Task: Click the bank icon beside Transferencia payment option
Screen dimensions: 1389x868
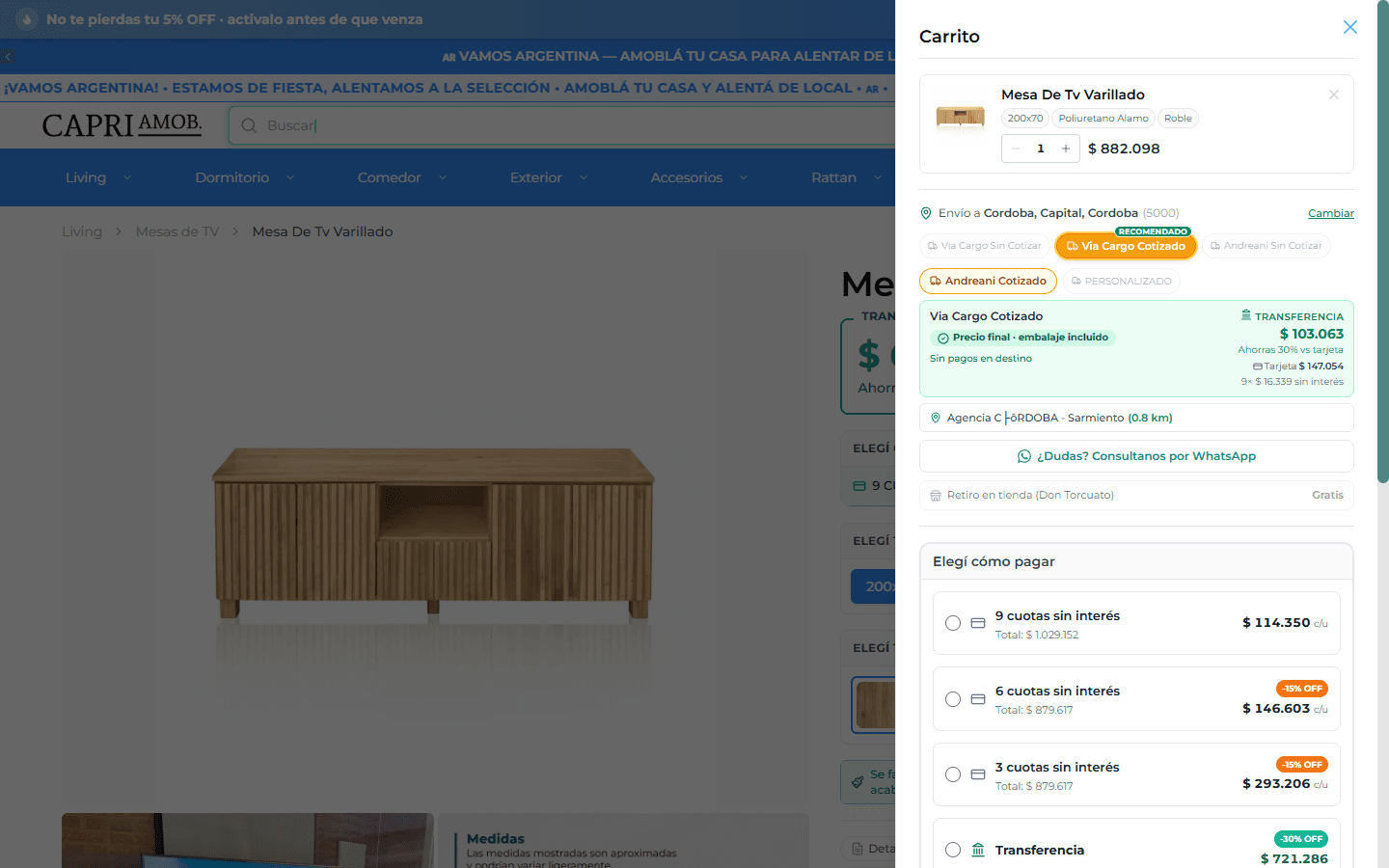Action: (x=978, y=850)
